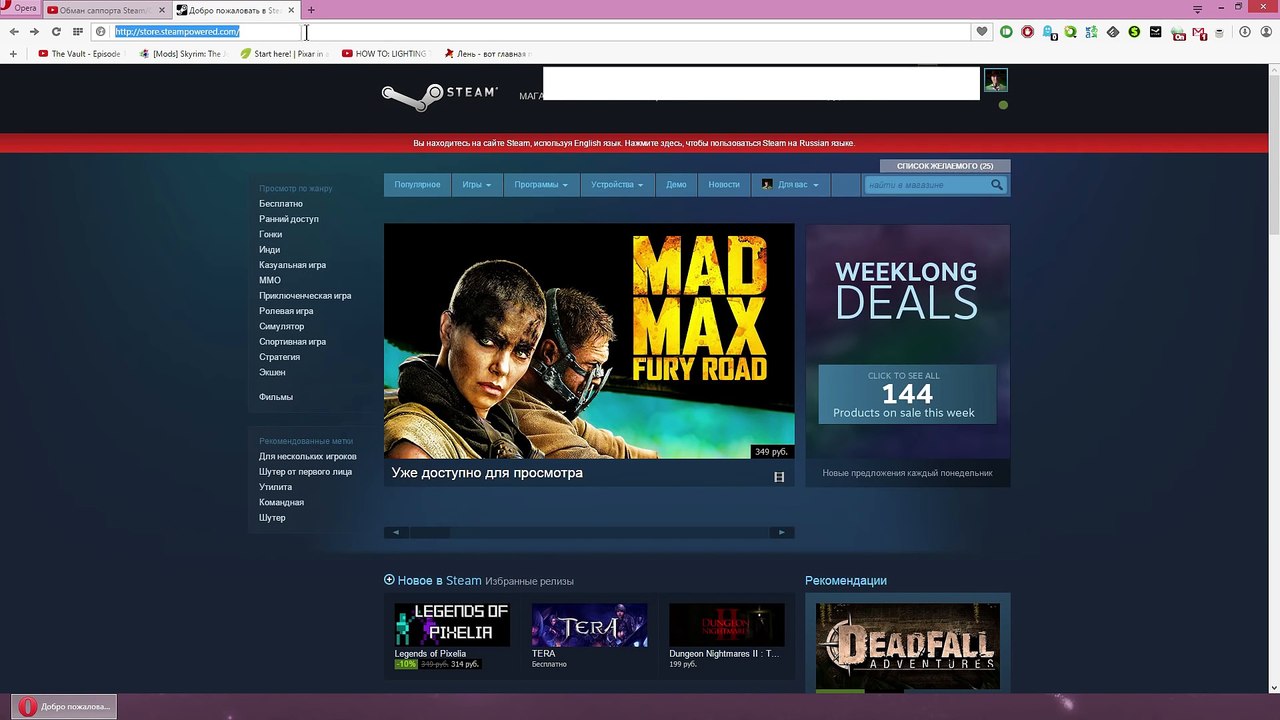This screenshot has height=720, width=1280.
Task: Open the Deadfall Adventures recommendation
Action: click(x=908, y=646)
